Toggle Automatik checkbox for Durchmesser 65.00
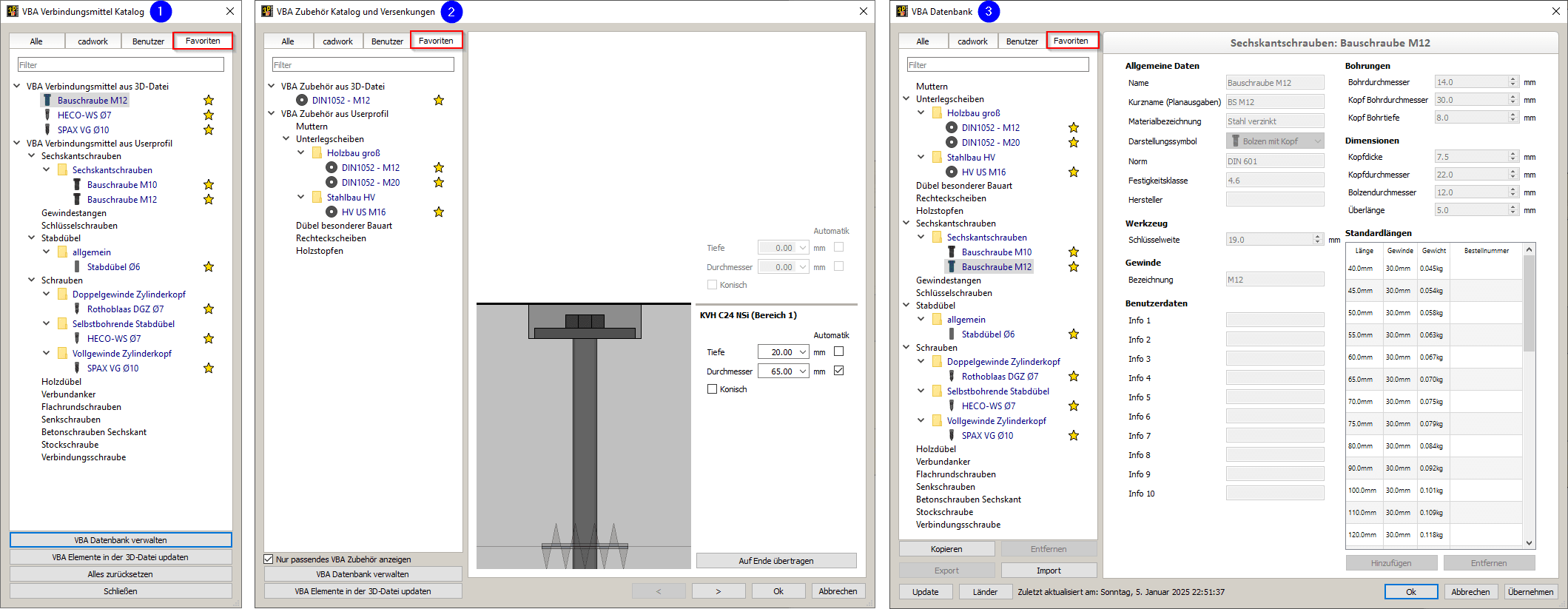 (x=838, y=371)
